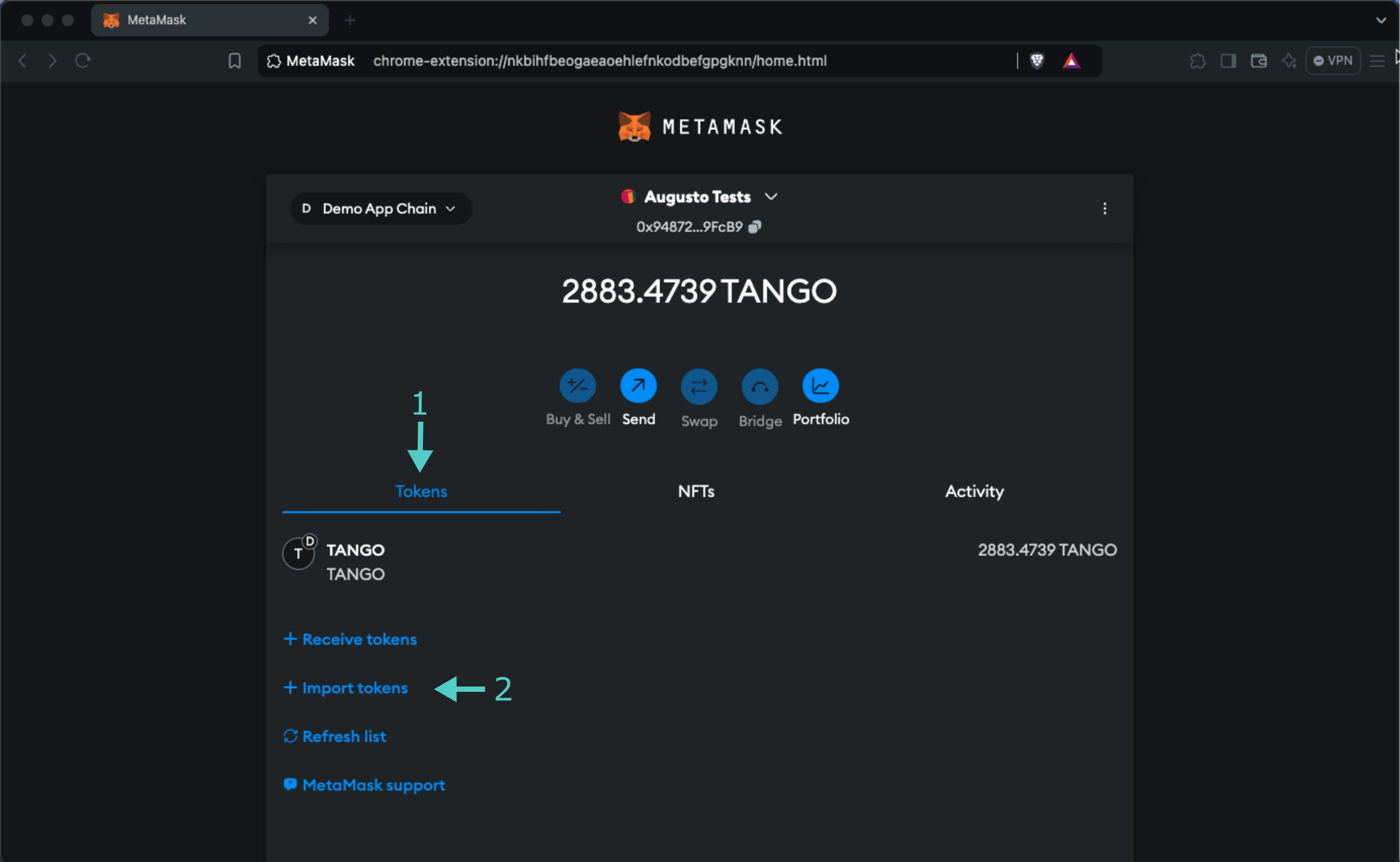This screenshot has width=1400, height=862.
Task: Click the Receive tokens link
Action: 350,639
